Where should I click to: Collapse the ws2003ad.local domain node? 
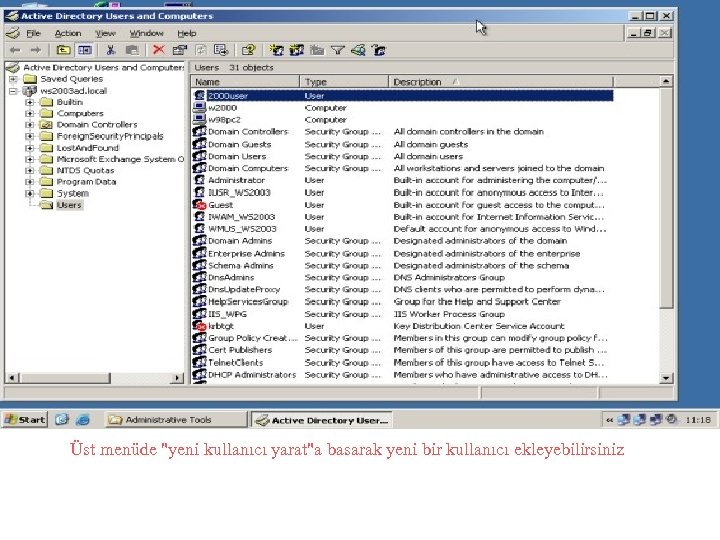[13, 91]
